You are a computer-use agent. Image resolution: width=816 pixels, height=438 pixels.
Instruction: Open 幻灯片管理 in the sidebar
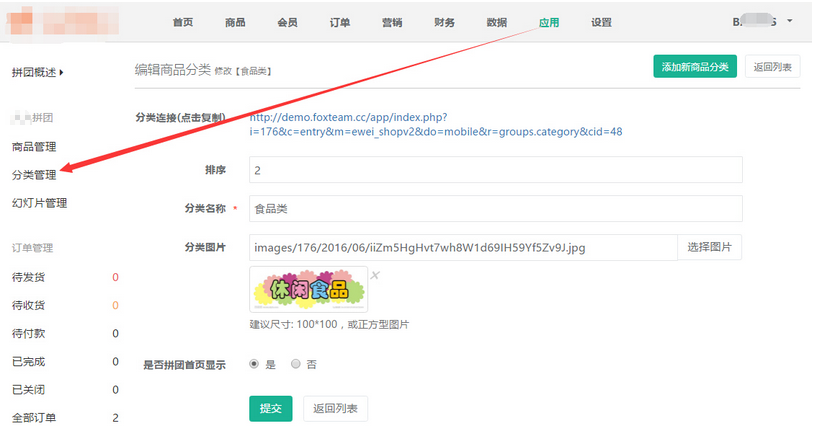[39, 203]
